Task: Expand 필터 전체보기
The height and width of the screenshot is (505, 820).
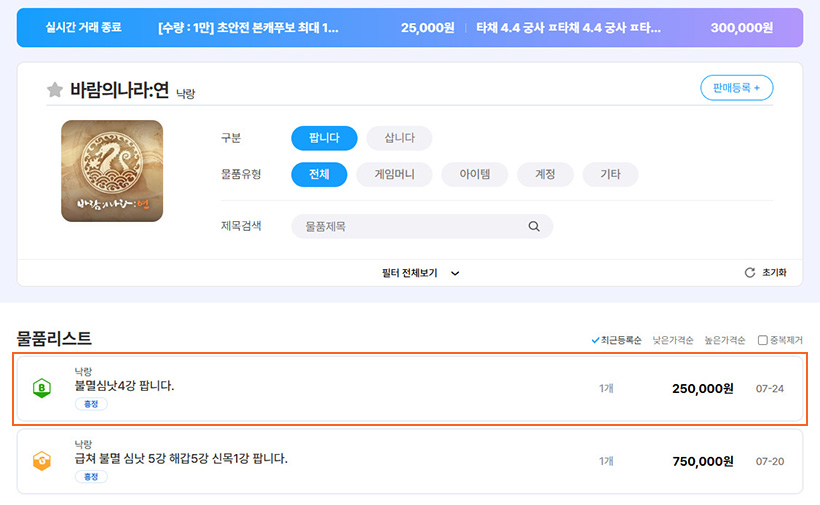Action: point(420,273)
